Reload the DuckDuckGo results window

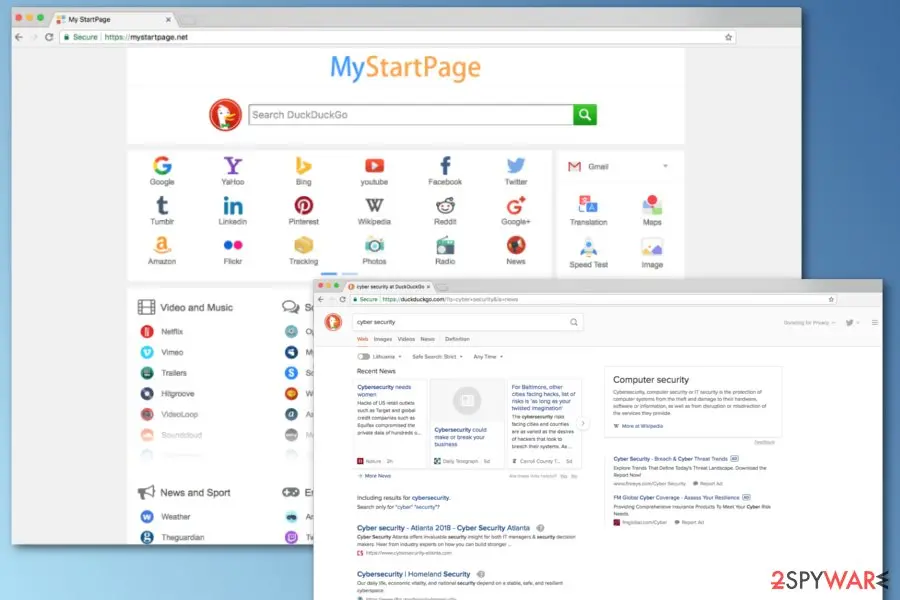[343, 299]
